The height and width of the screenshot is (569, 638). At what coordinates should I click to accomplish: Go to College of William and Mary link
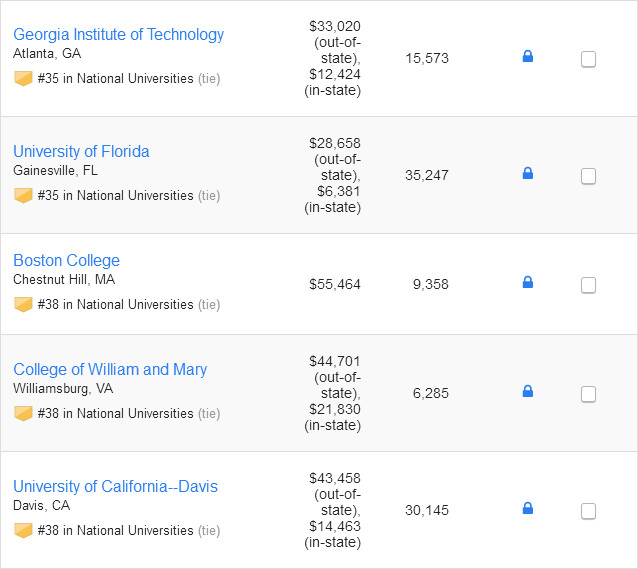[x=110, y=369]
